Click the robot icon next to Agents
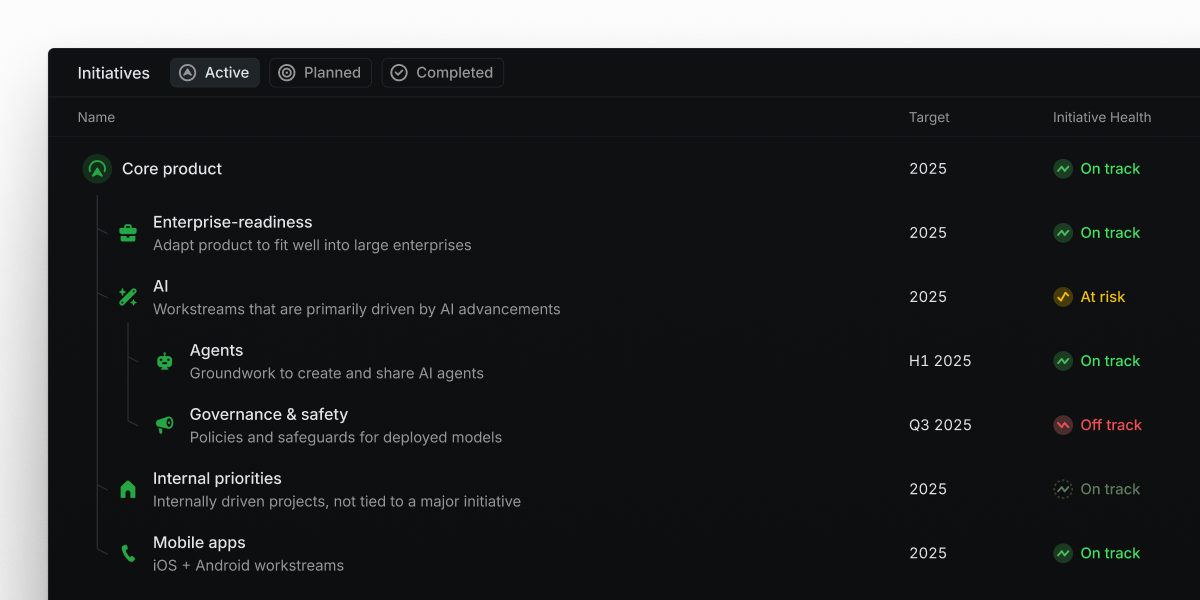The height and width of the screenshot is (600, 1200). [x=164, y=361]
